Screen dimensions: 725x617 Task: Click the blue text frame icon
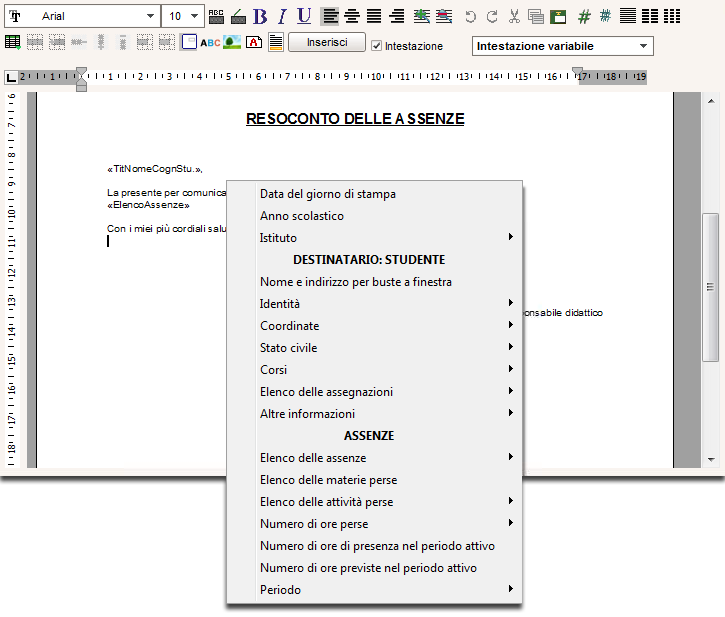189,42
